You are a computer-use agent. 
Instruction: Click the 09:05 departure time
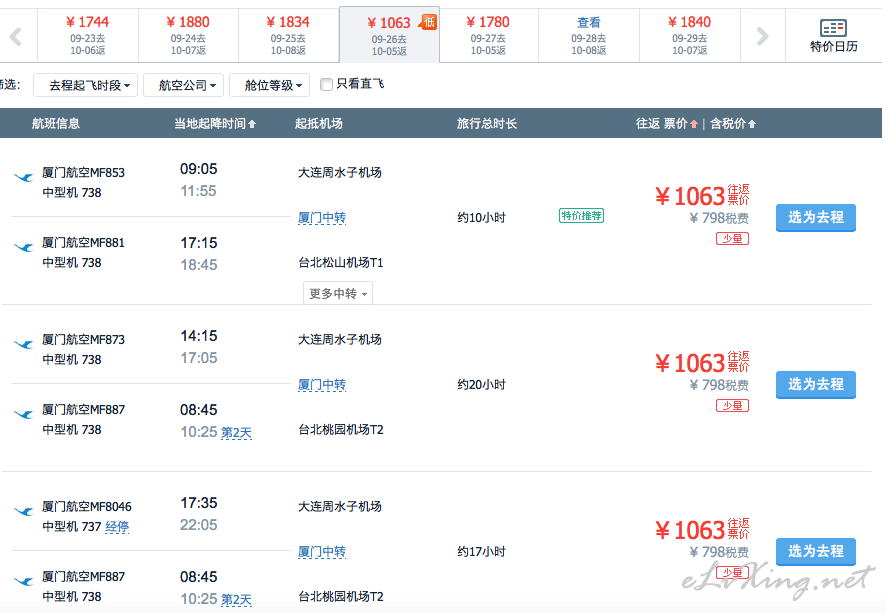[x=199, y=169]
